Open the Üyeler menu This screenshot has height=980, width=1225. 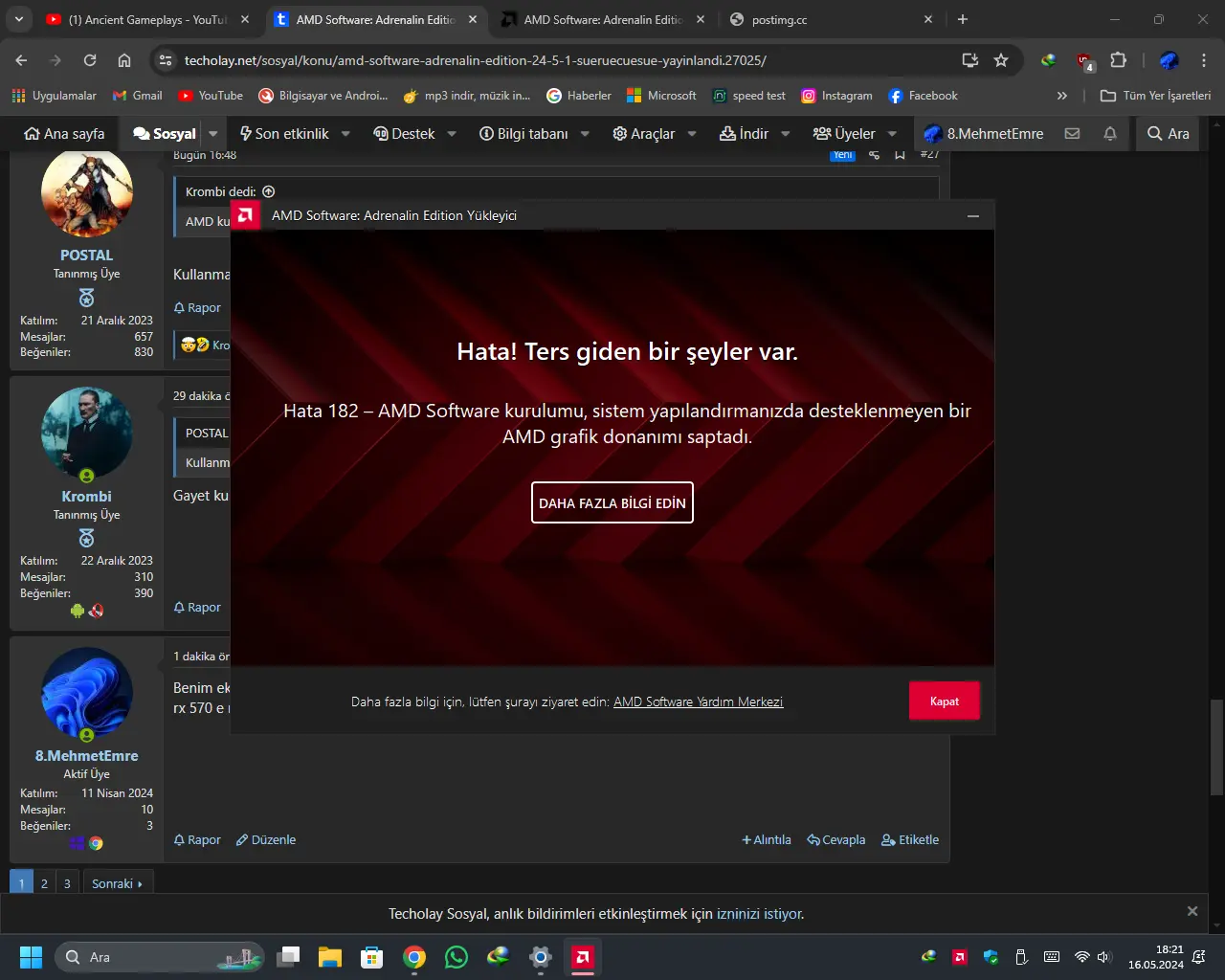(843, 133)
